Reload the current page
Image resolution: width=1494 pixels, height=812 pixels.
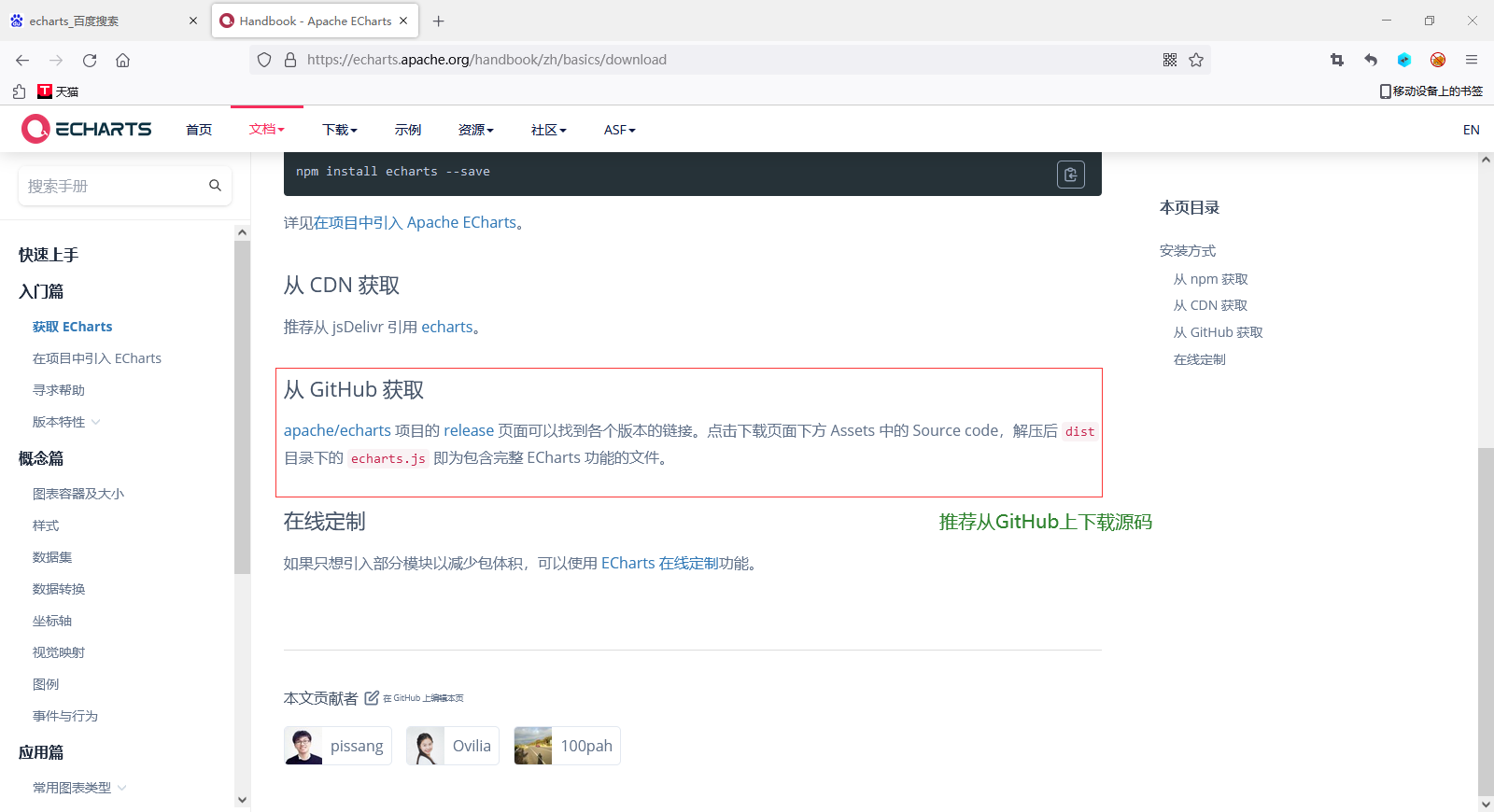click(90, 60)
